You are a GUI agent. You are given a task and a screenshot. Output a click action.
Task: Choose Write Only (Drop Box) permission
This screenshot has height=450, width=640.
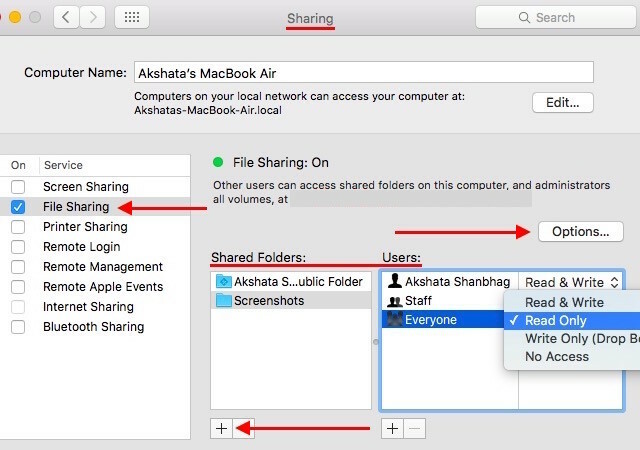[572, 339]
